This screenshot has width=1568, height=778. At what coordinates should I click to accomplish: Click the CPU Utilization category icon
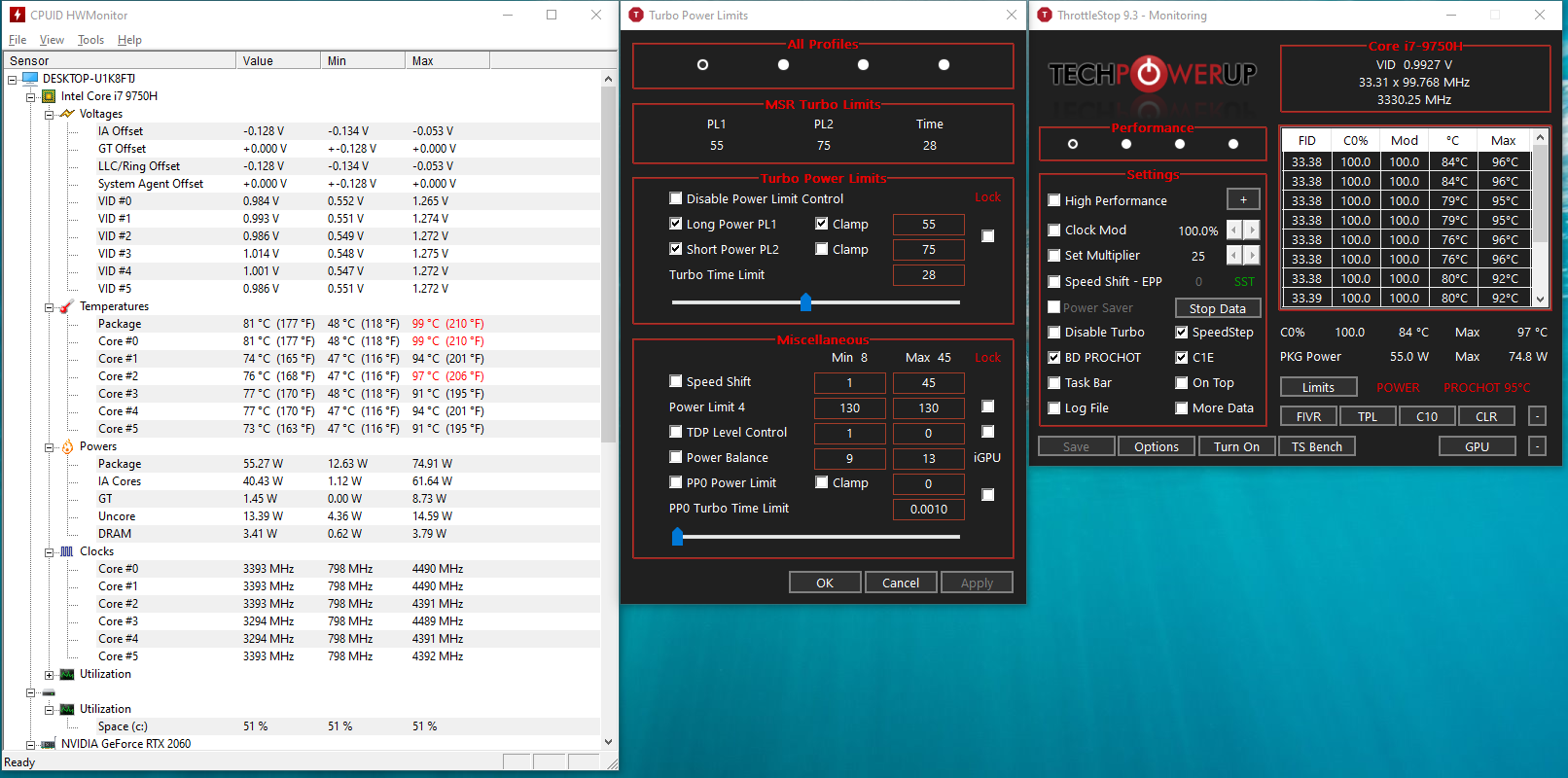point(67,674)
